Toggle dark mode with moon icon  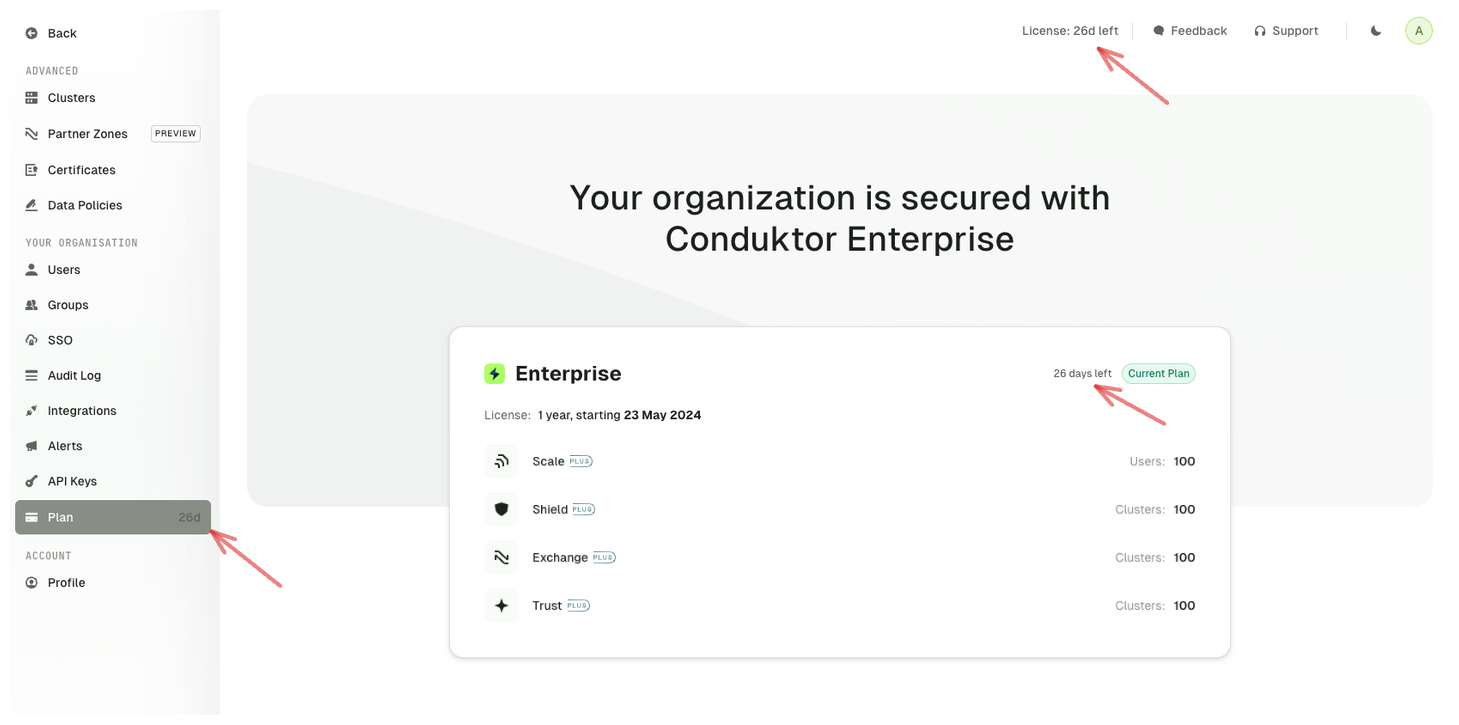click(1376, 31)
